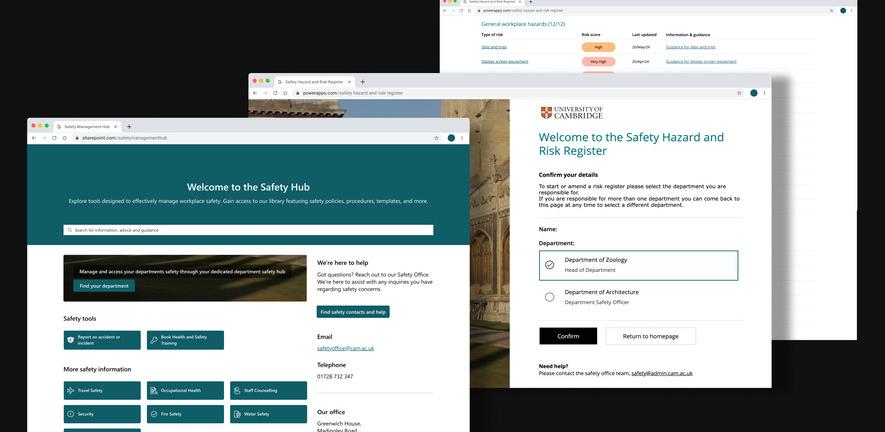Open the three-dot browser menu in the Safety Hub window
This screenshot has width=885, height=432.
[462, 138]
